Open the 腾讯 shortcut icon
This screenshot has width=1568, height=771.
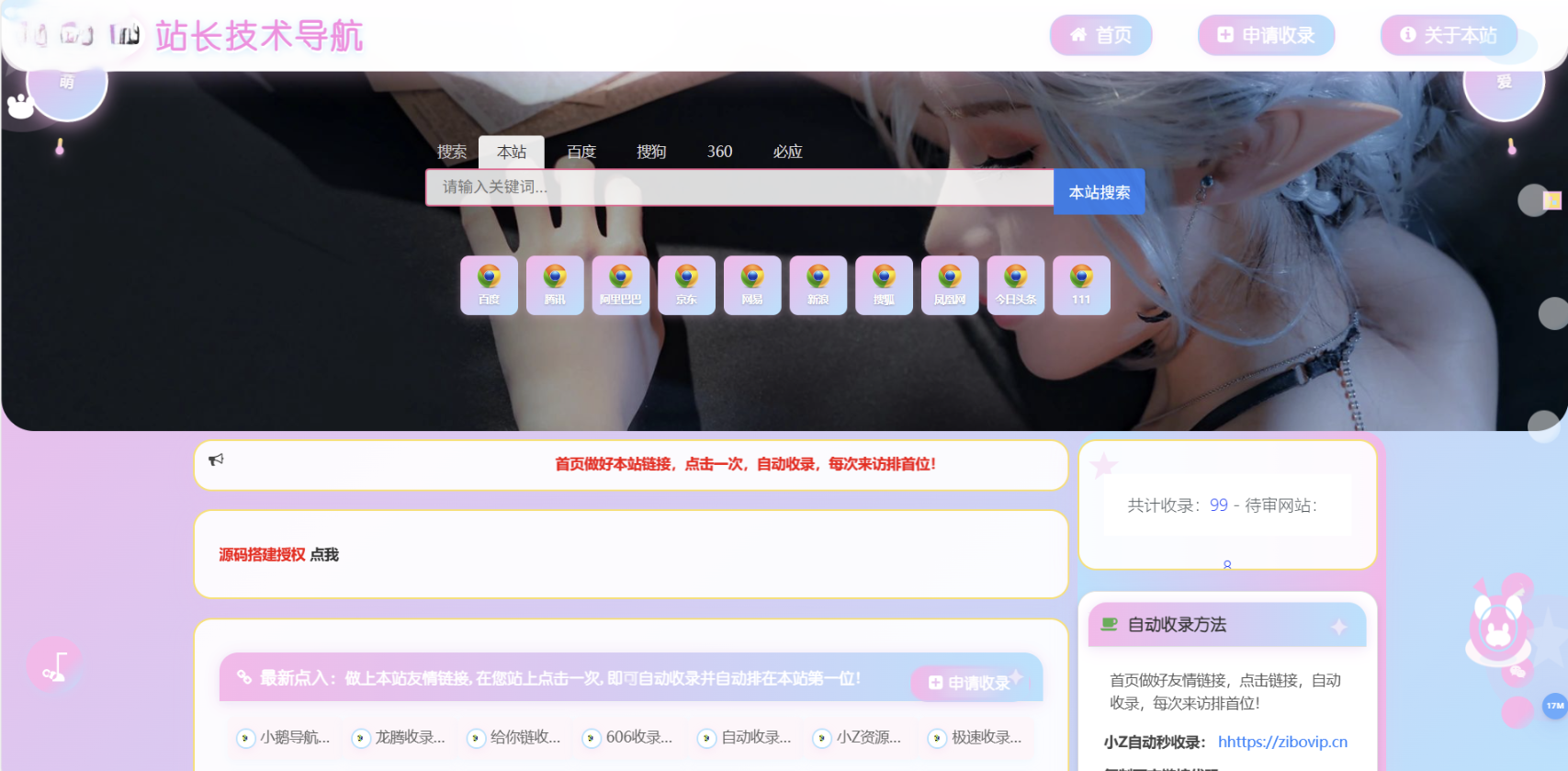(x=555, y=286)
